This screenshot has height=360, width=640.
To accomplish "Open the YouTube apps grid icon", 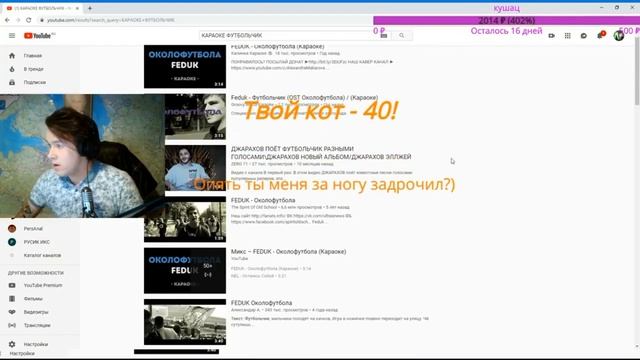I will tap(567, 36).
